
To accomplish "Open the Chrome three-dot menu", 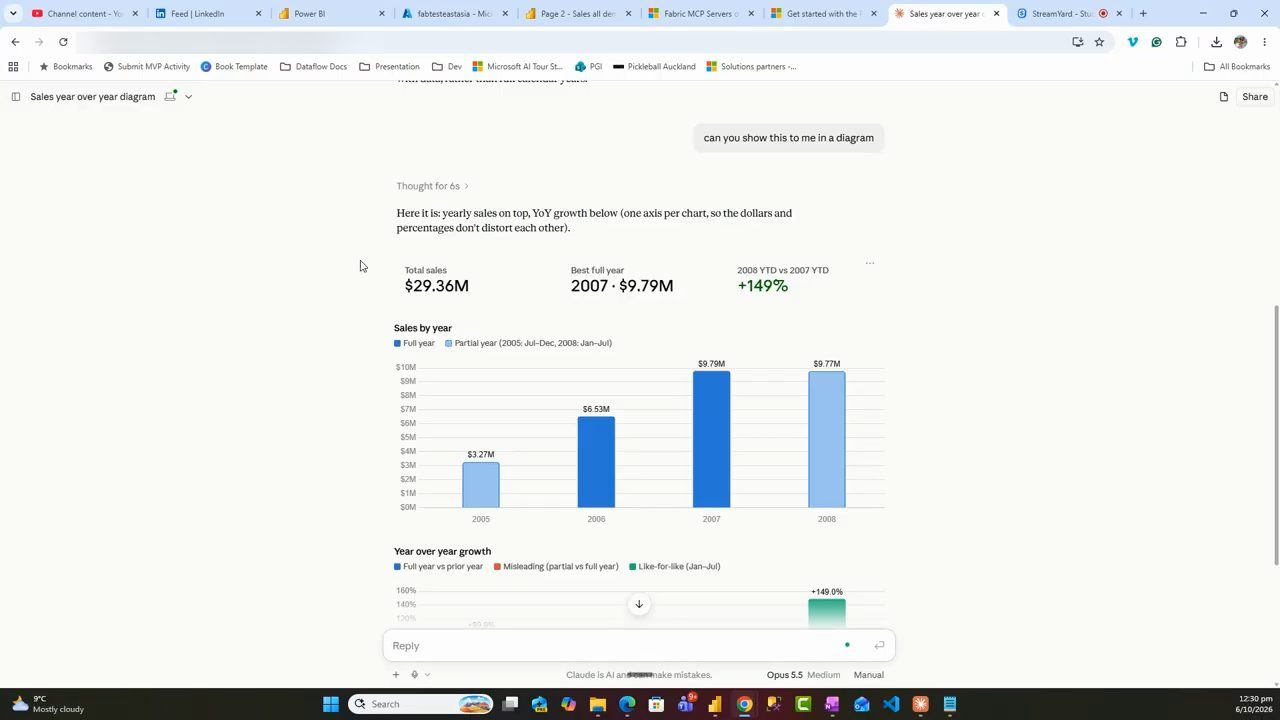I will [1265, 42].
